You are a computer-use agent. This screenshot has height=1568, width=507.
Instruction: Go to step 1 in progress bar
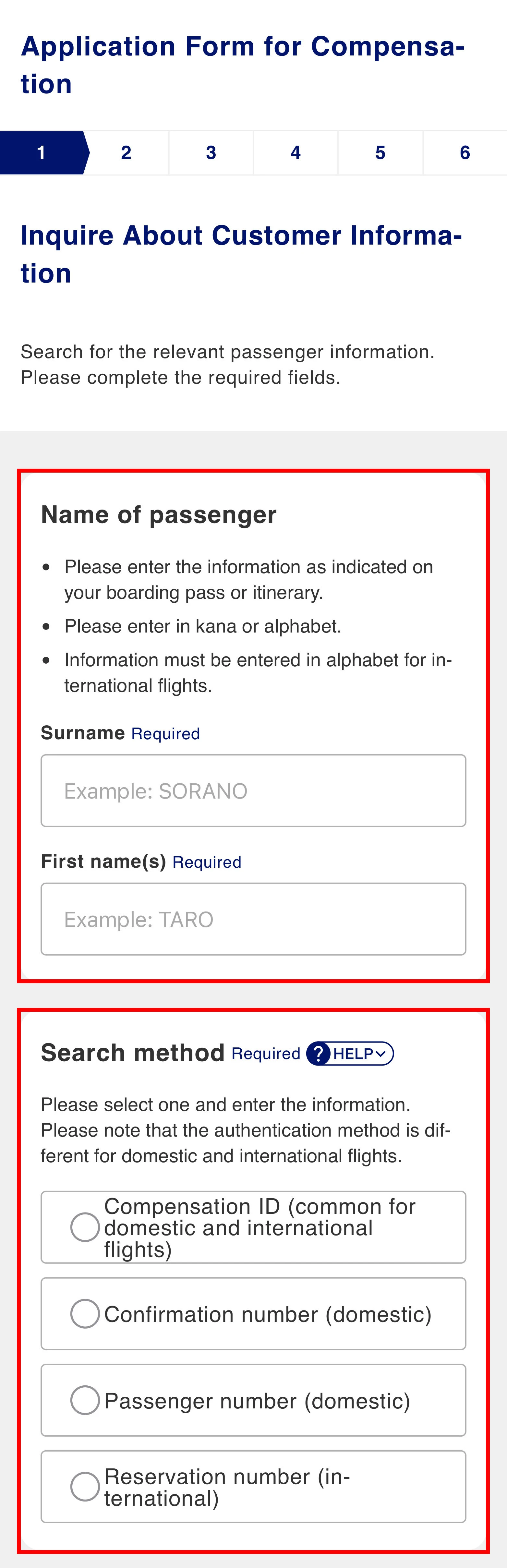(x=42, y=153)
